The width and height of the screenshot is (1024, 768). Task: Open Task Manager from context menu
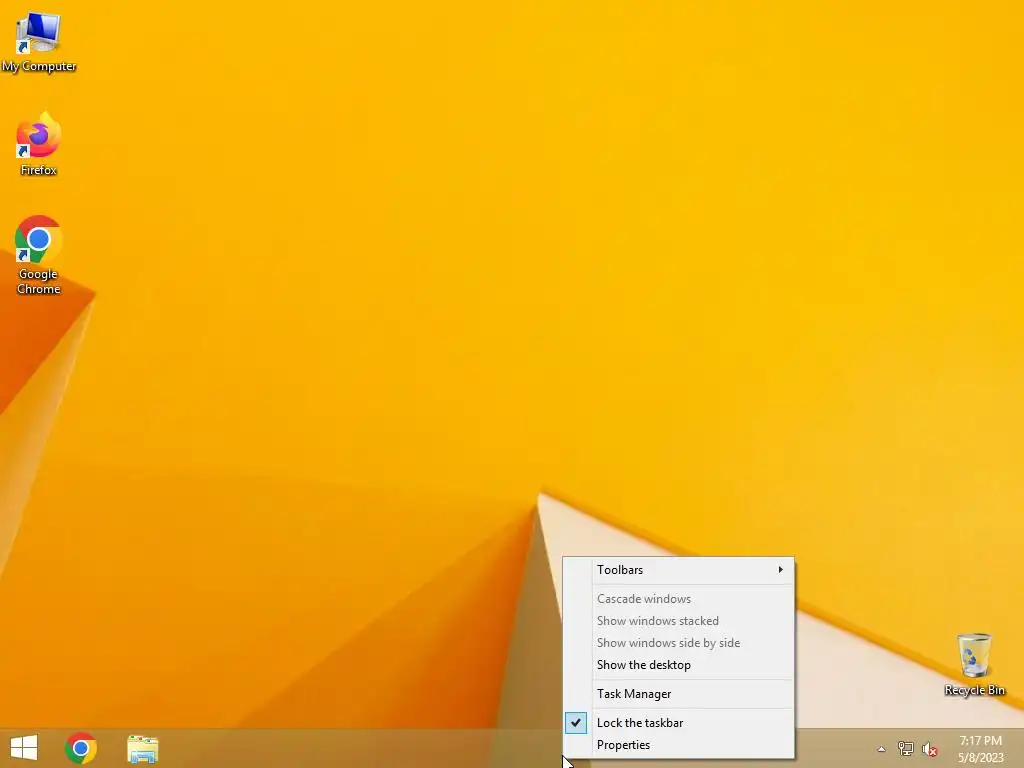pos(679,694)
